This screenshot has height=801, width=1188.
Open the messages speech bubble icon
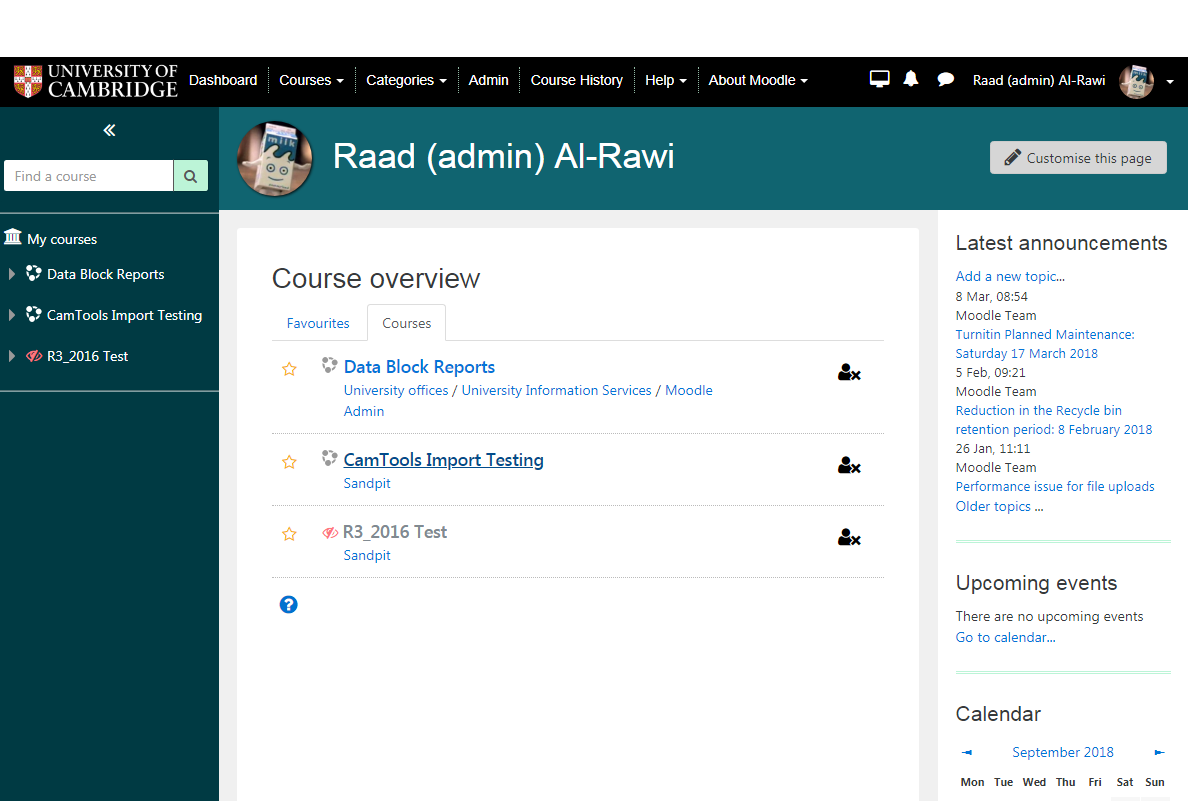tap(945, 79)
